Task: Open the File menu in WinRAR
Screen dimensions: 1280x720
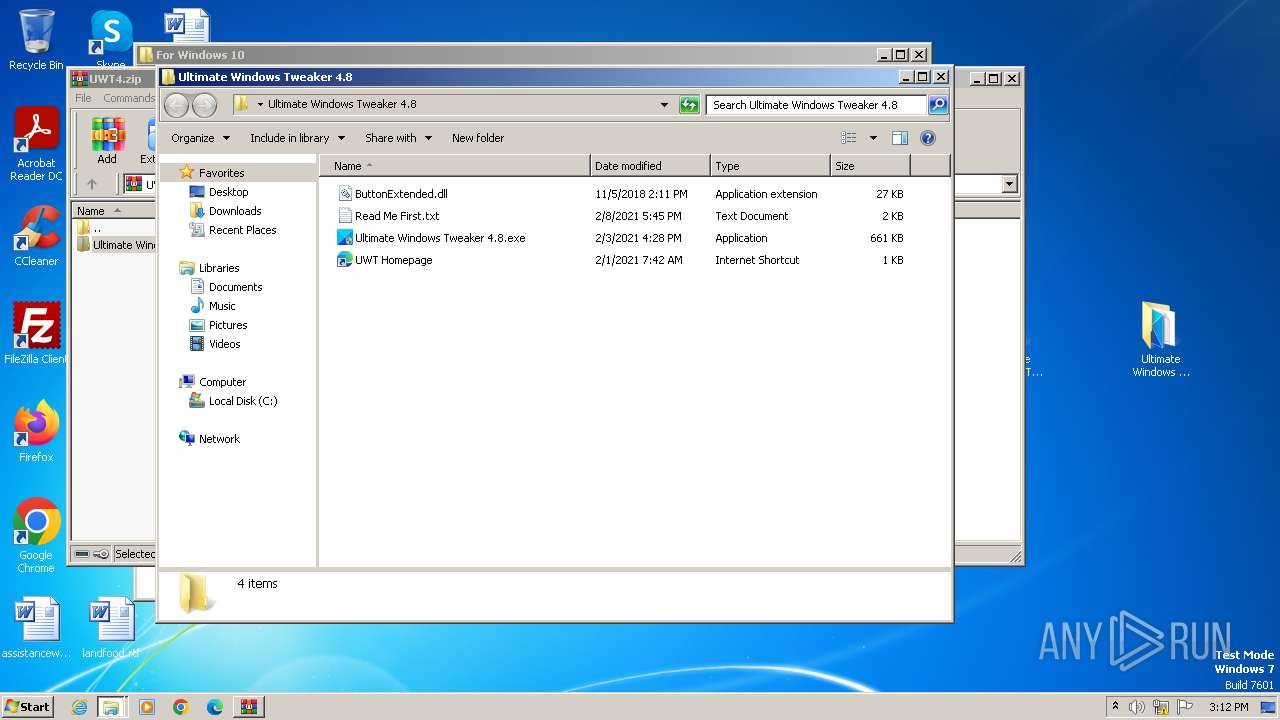Action: (x=83, y=98)
